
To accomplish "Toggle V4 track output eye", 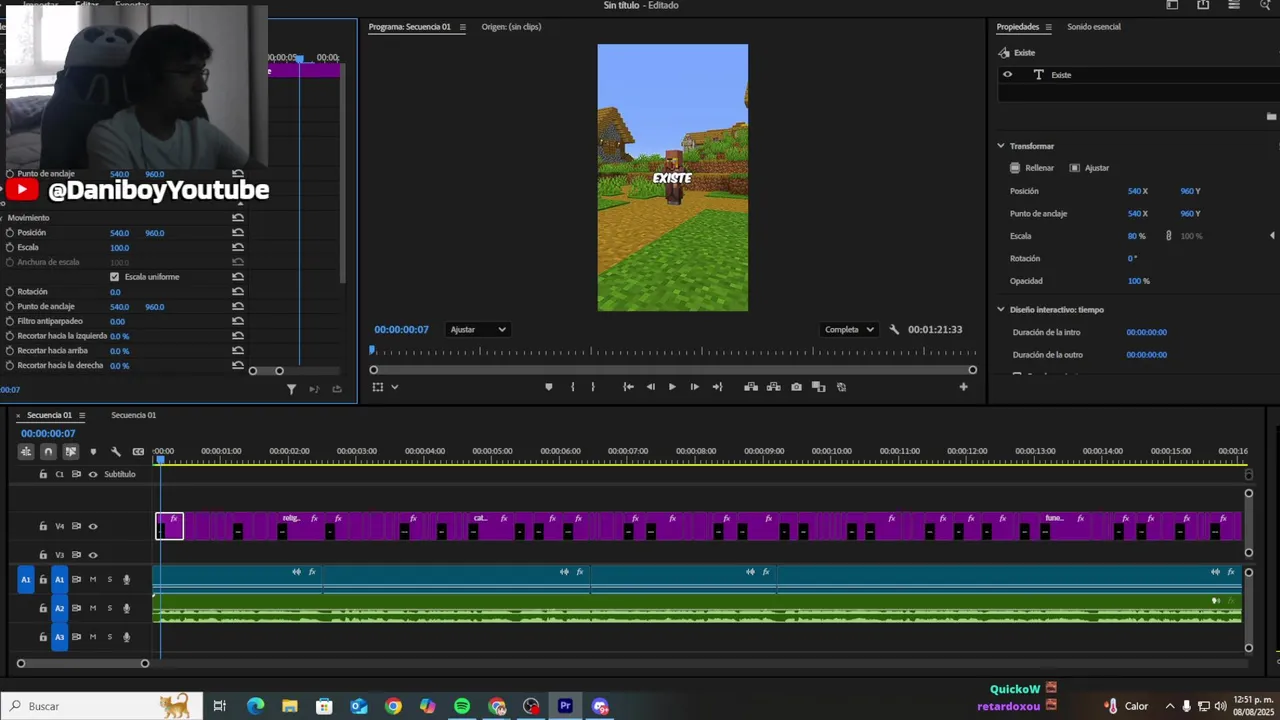I will click(x=93, y=526).
